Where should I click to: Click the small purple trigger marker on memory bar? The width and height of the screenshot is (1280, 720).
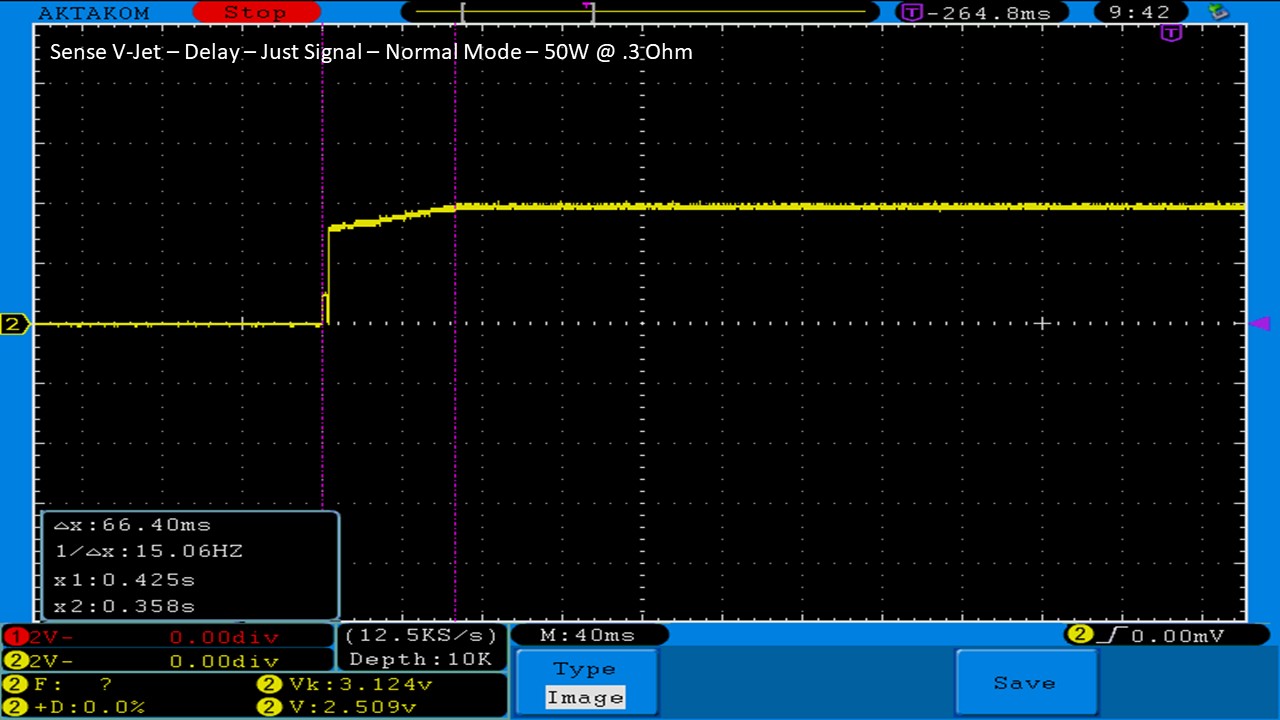click(x=586, y=6)
